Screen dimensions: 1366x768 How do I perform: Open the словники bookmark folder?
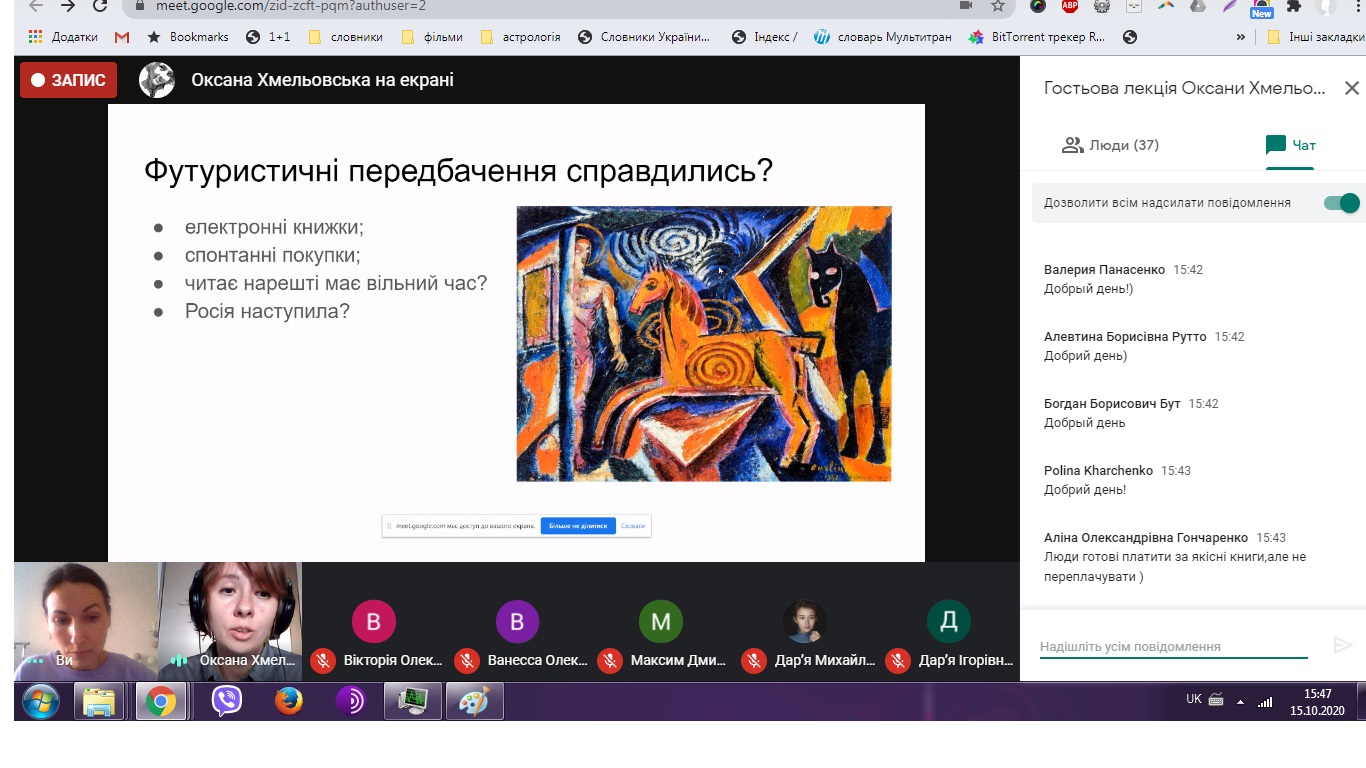tap(346, 37)
